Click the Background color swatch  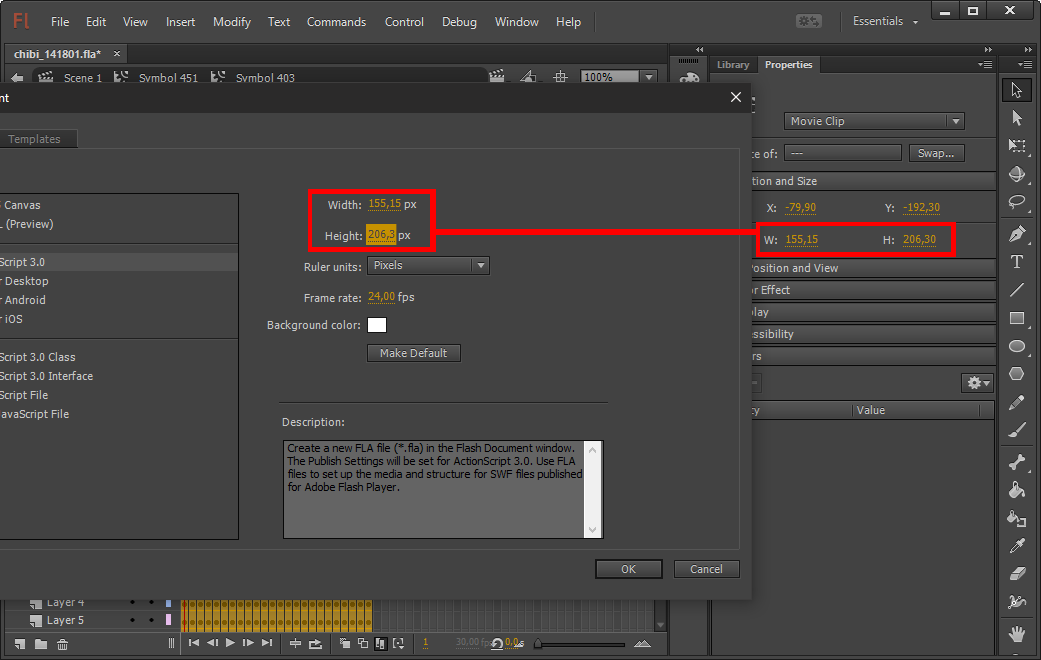click(377, 325)
